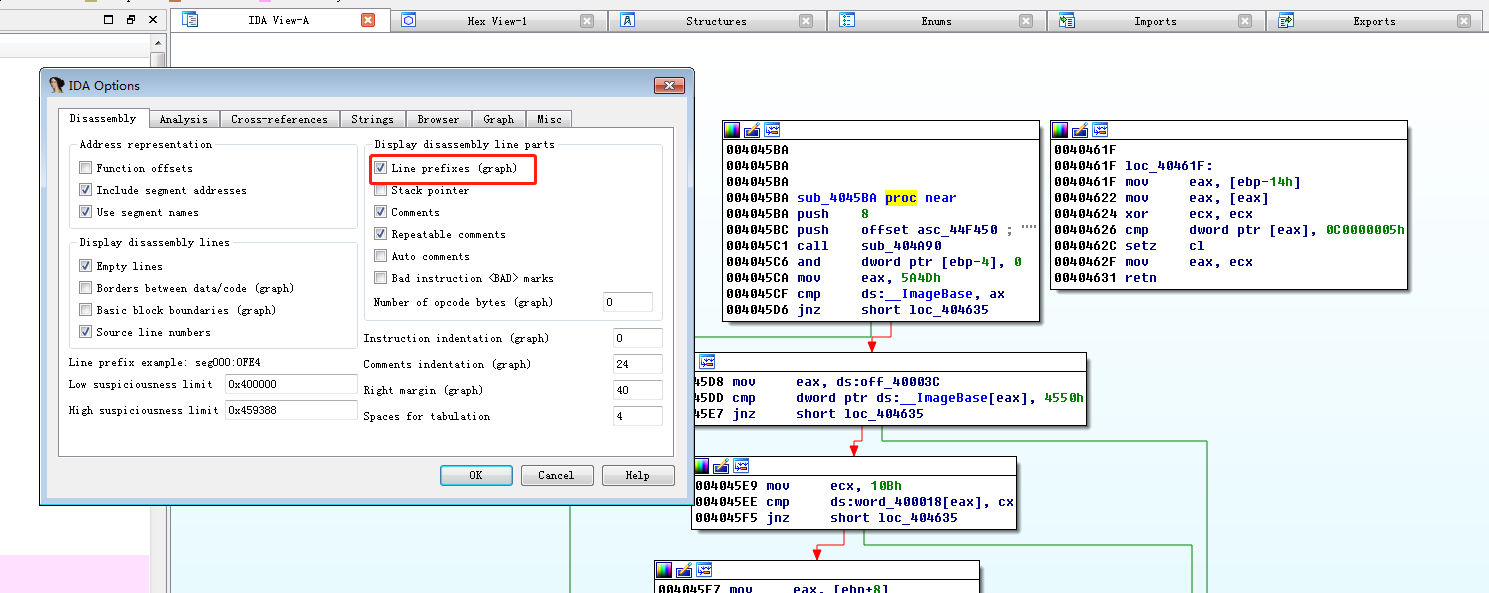Click the Structures tab icon
The height and width of the screenshot is (593, 1489).
click(x=627, y=20)
